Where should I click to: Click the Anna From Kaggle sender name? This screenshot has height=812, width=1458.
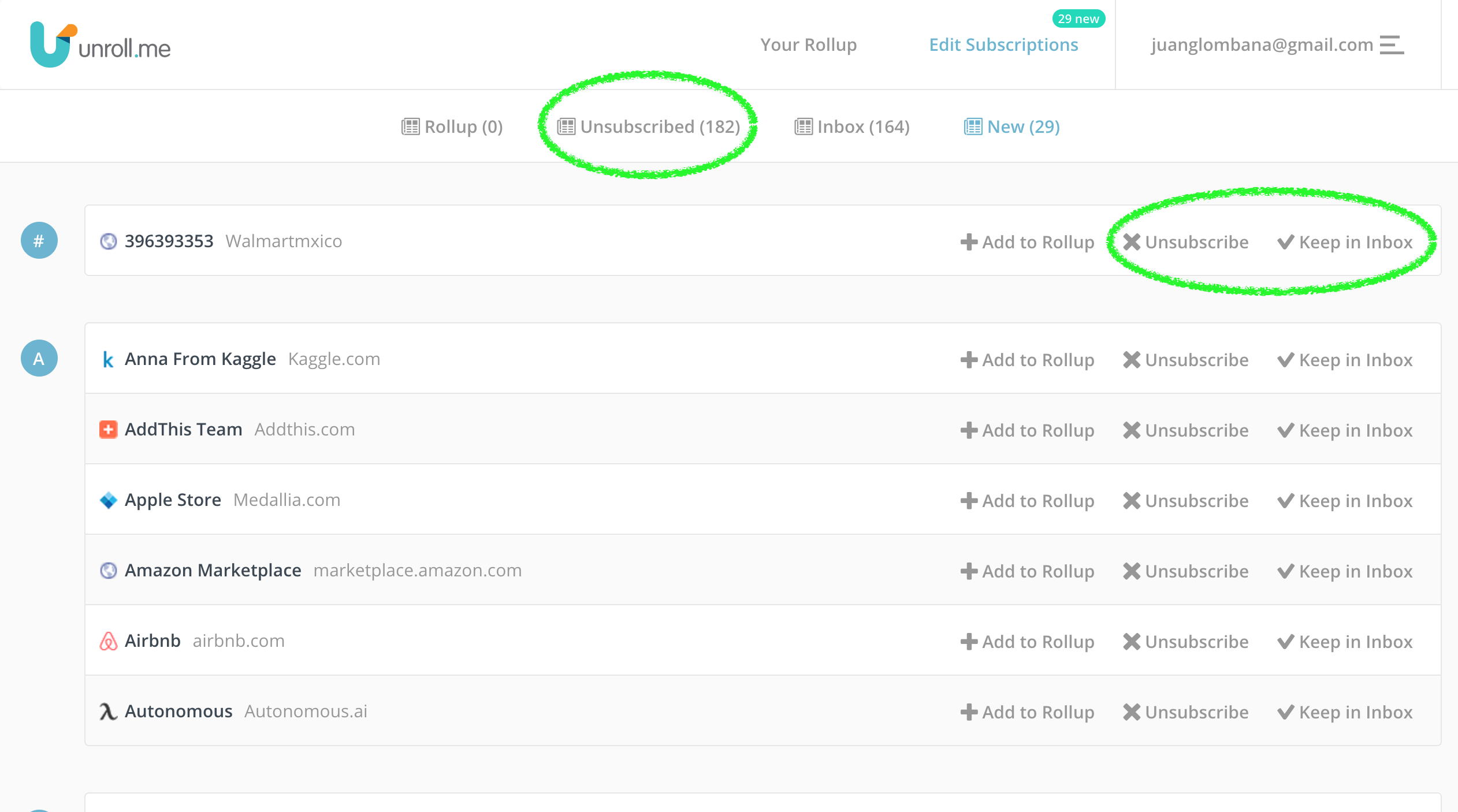click(x=200, y=359)
